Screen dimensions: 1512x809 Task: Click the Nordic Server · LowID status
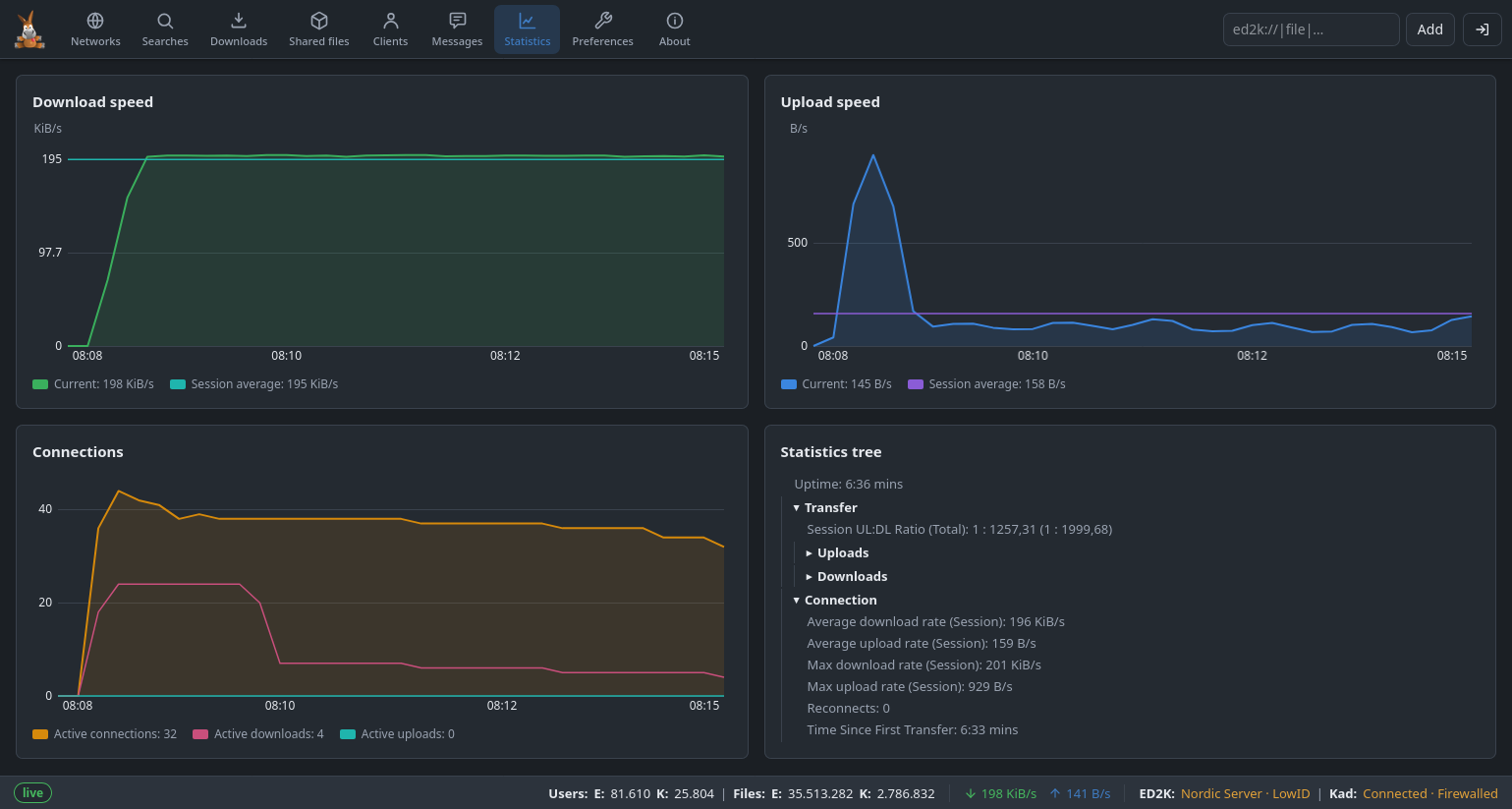(x=1246, y=793)
